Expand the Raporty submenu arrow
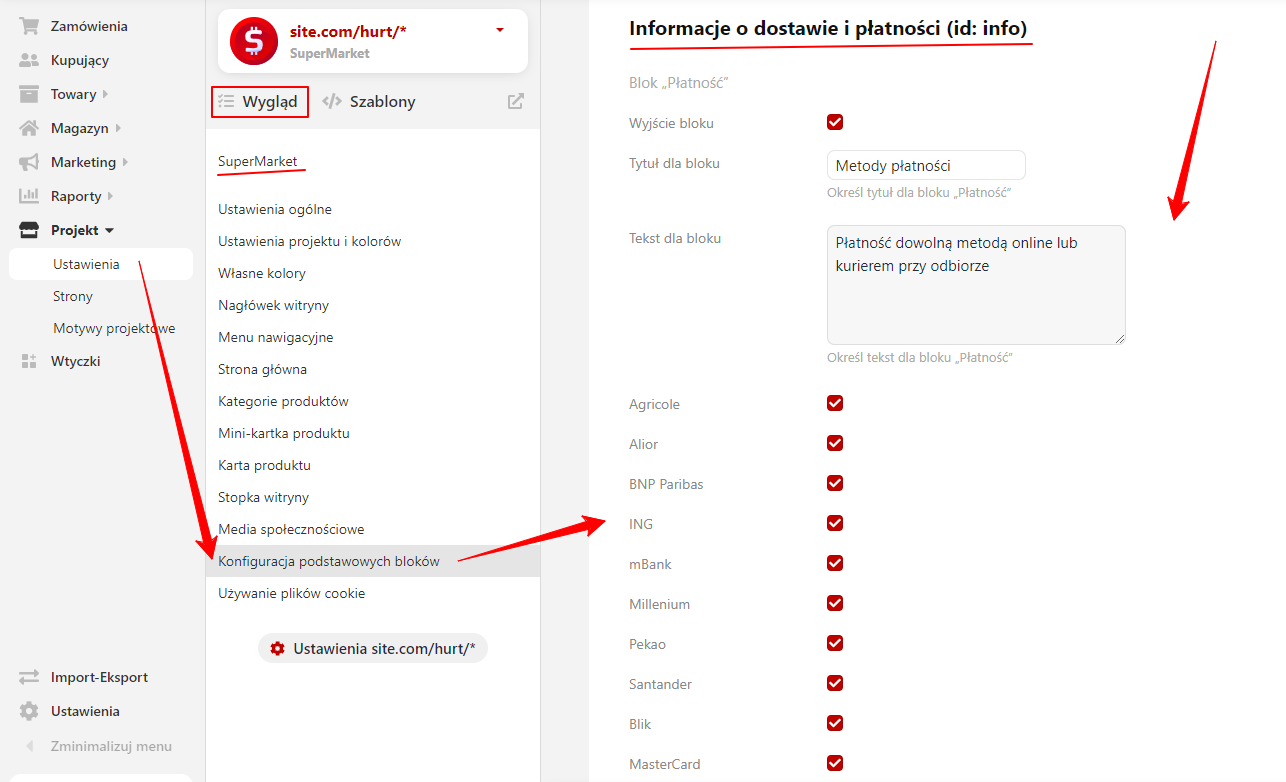The width and height of the screenshot is (1286, 782). pos(110,196)
